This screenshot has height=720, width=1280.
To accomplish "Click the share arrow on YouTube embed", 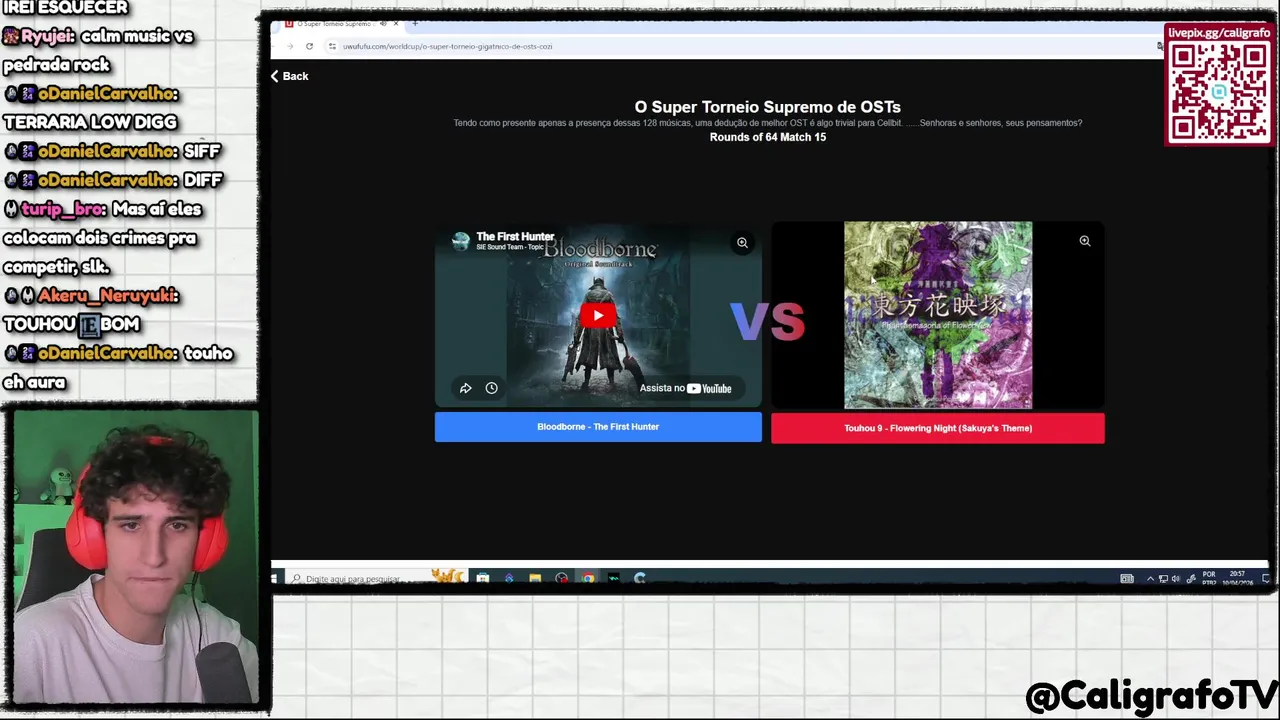I will pyautogui.click(x=465, y=388).
